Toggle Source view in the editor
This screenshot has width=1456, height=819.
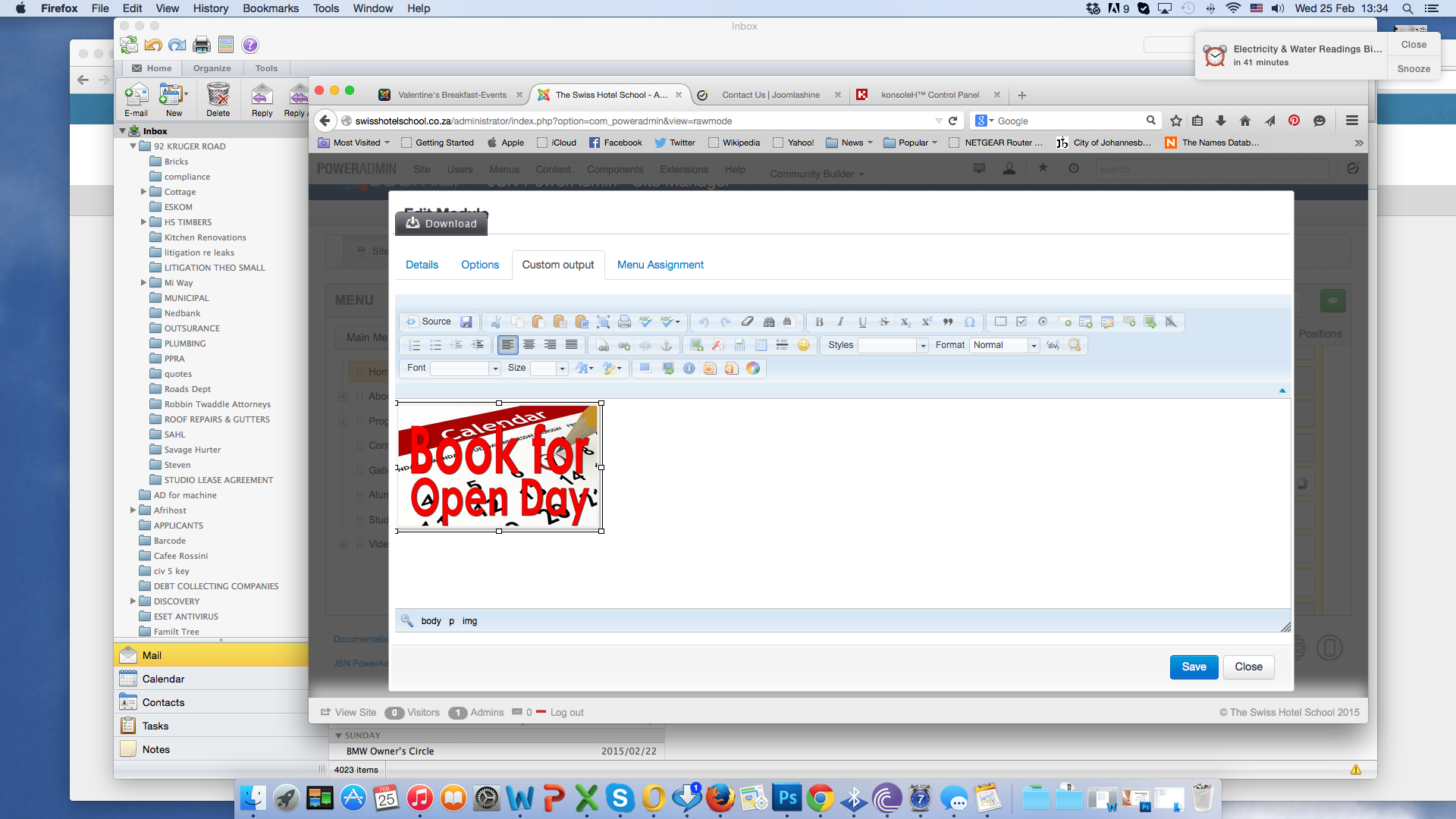coord(428,322)
